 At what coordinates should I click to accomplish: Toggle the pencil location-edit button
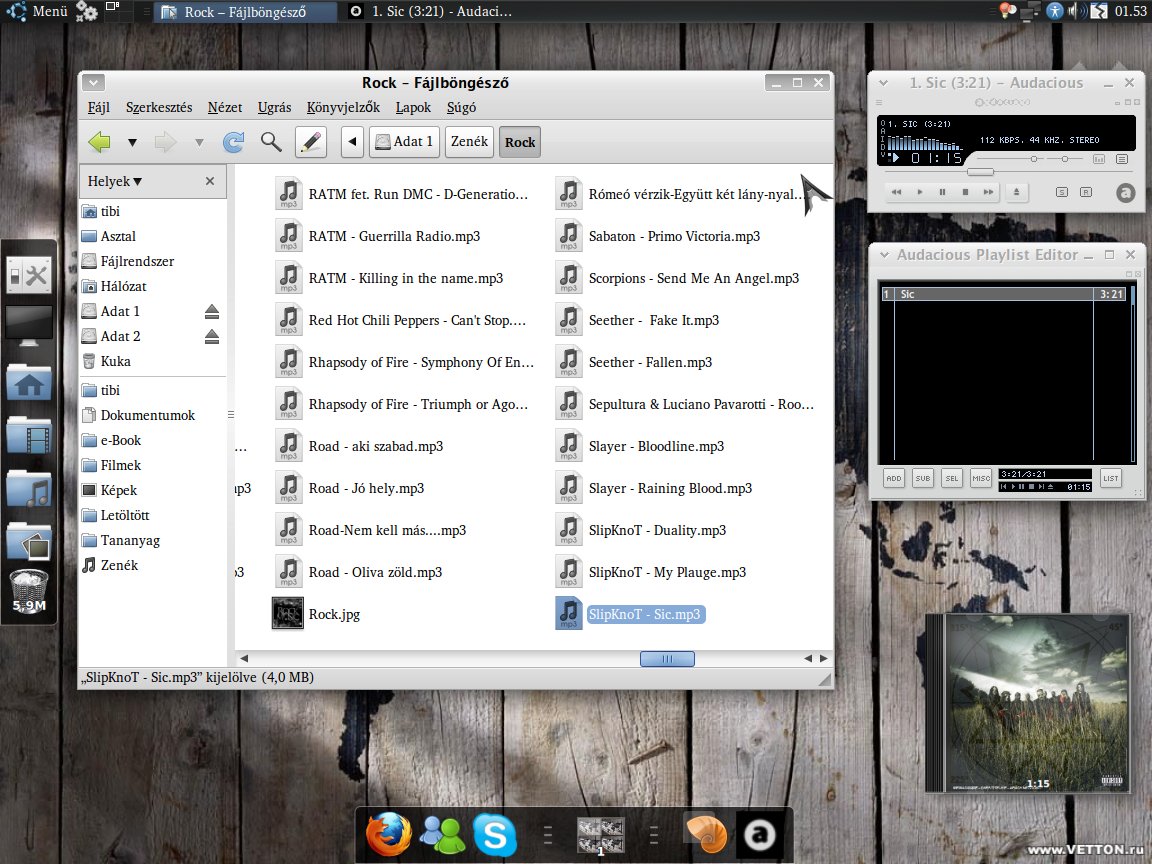(x=311, y=142)
